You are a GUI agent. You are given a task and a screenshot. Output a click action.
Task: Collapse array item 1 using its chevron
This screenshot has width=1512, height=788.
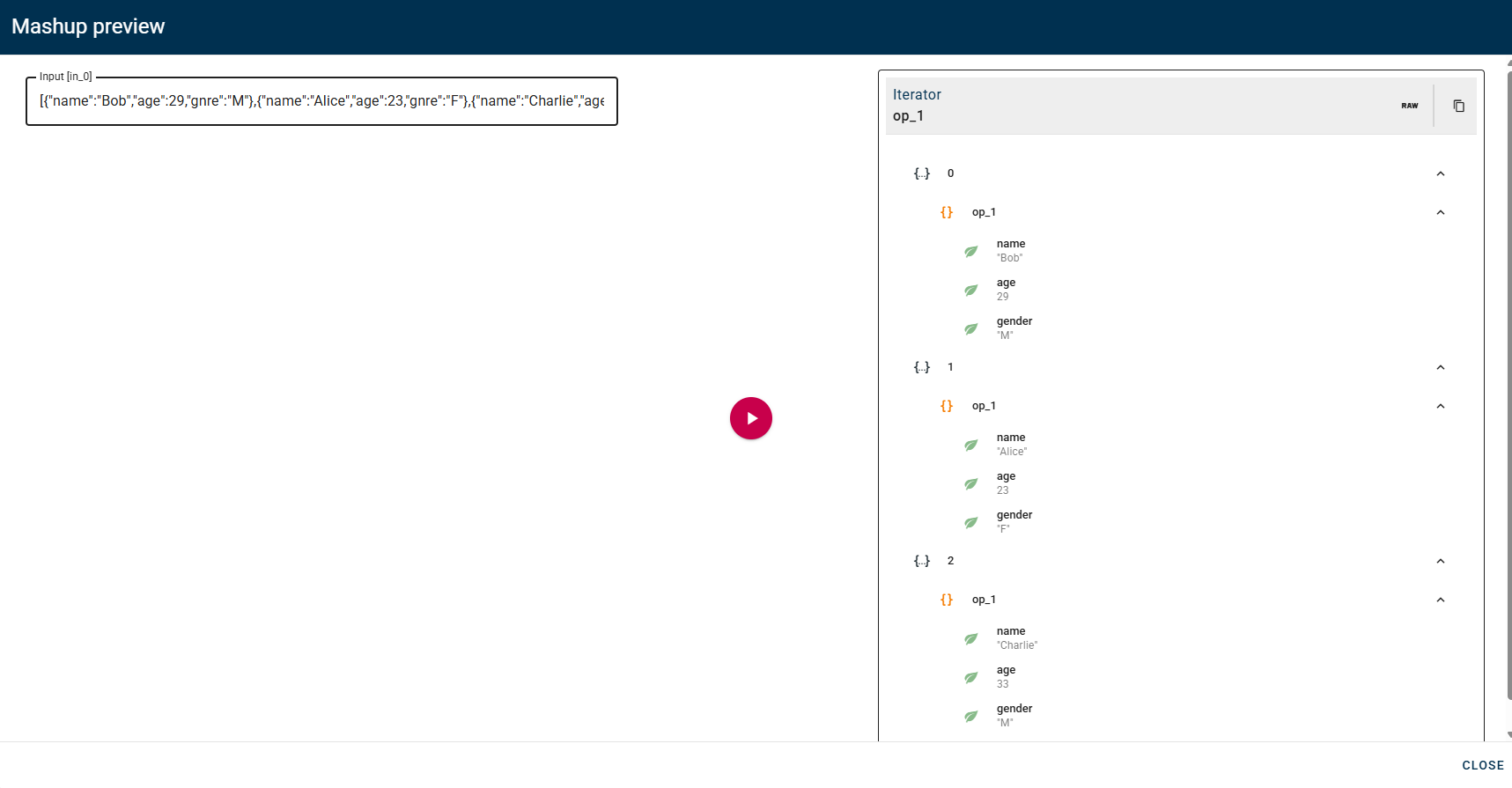click(x=1440, y=367)
